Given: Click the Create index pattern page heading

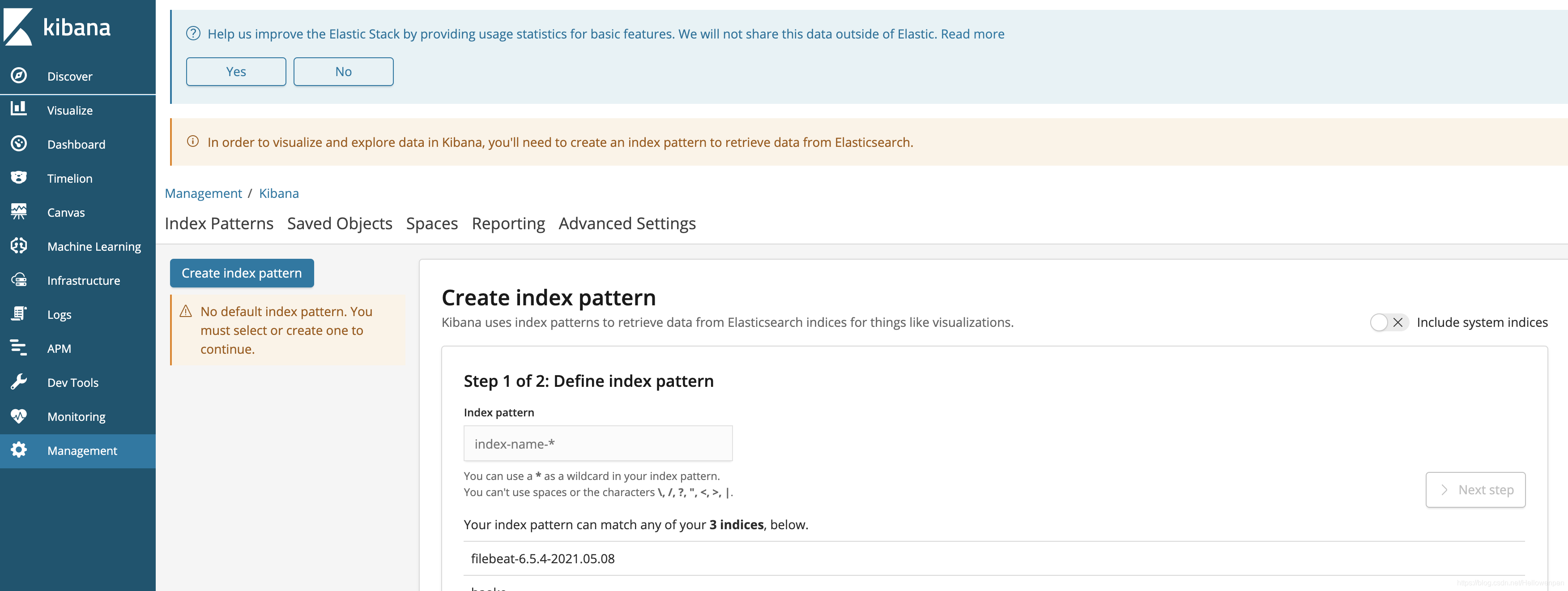Looking at the screenshot, I should click(x=549, y=297).
